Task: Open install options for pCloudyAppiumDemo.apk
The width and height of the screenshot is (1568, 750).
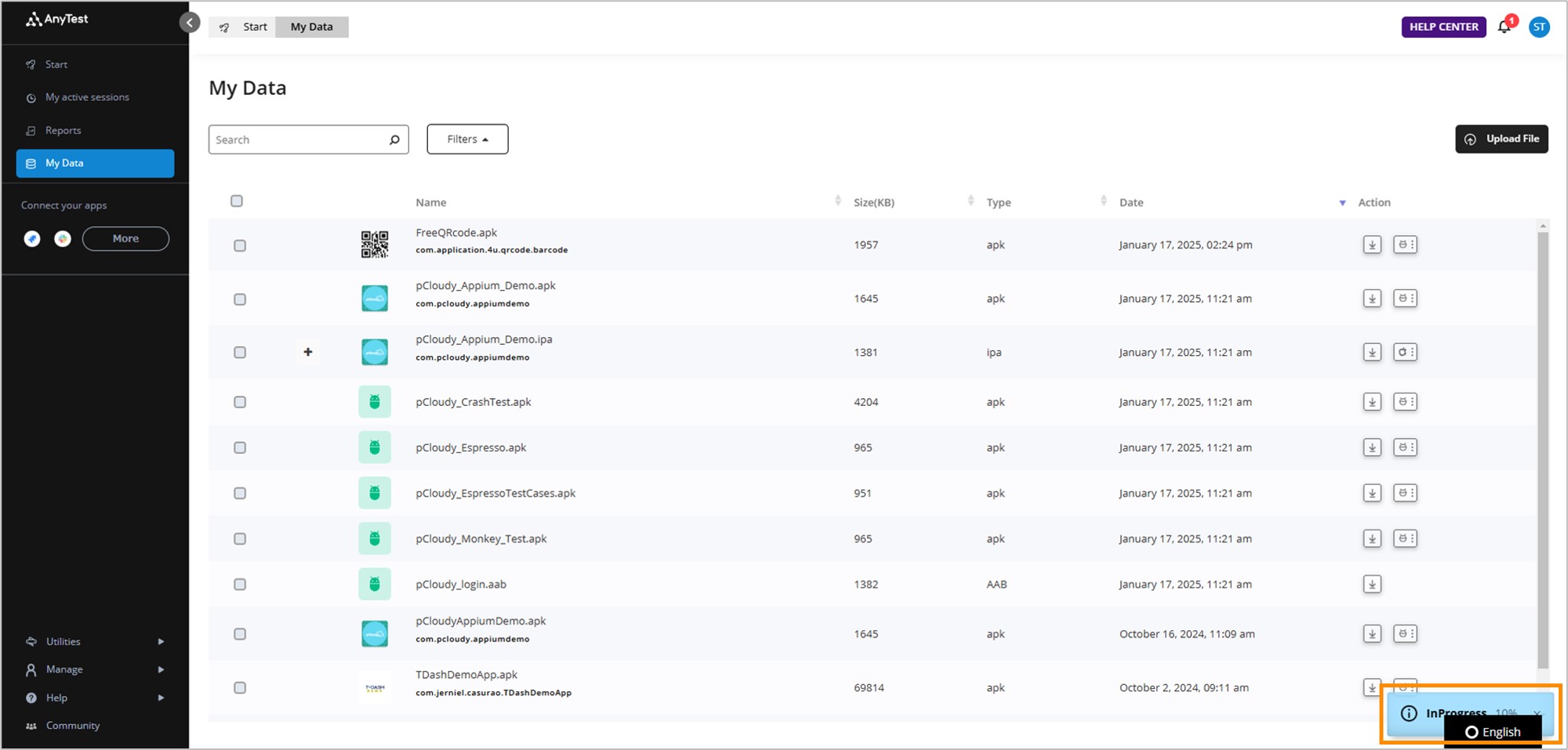Action: click(x=1405, y=633)
